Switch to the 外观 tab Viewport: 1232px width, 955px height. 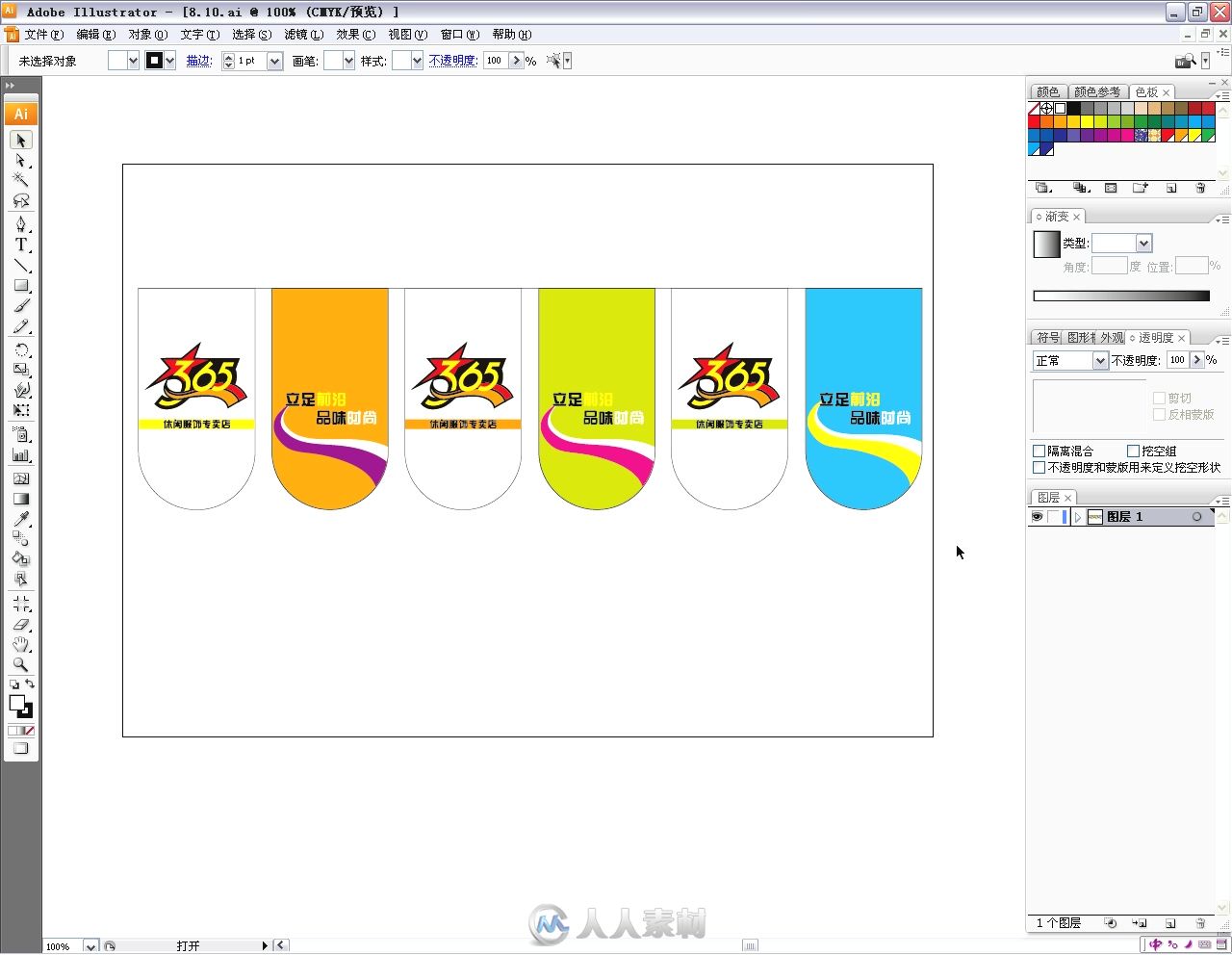click(1113, 338)
